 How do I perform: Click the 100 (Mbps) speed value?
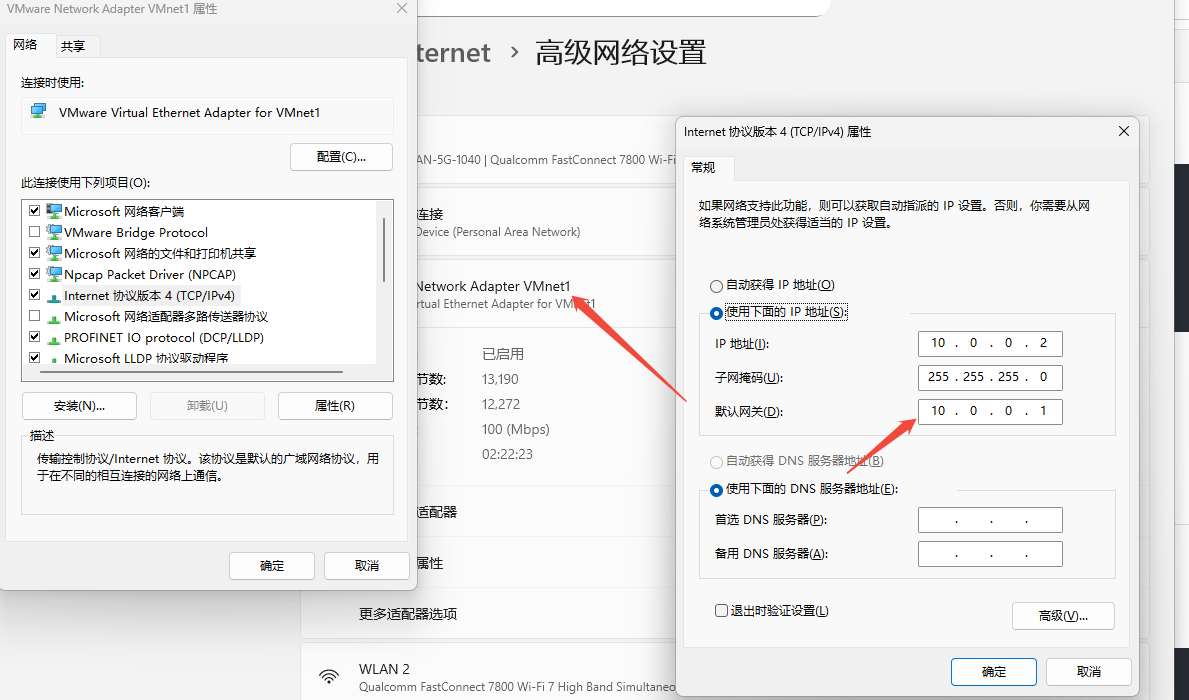coord(516,429)
